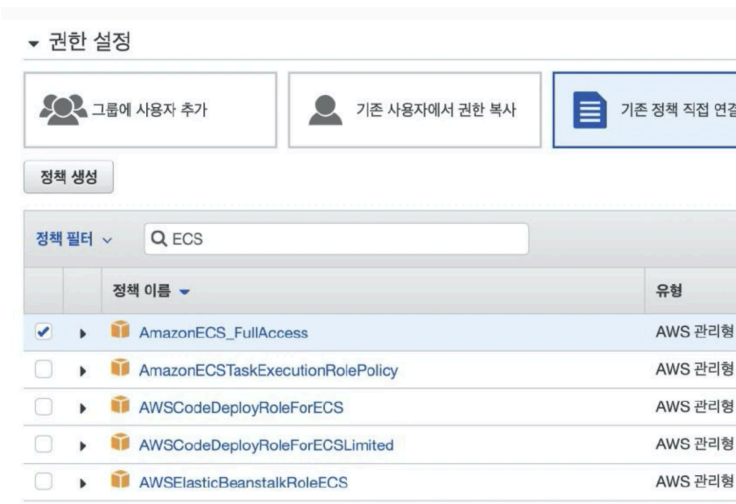
Task: Expand the AWSElasticBeanstalkRoleECS row details
Action: pyautogui.click(x=83, y=483)
